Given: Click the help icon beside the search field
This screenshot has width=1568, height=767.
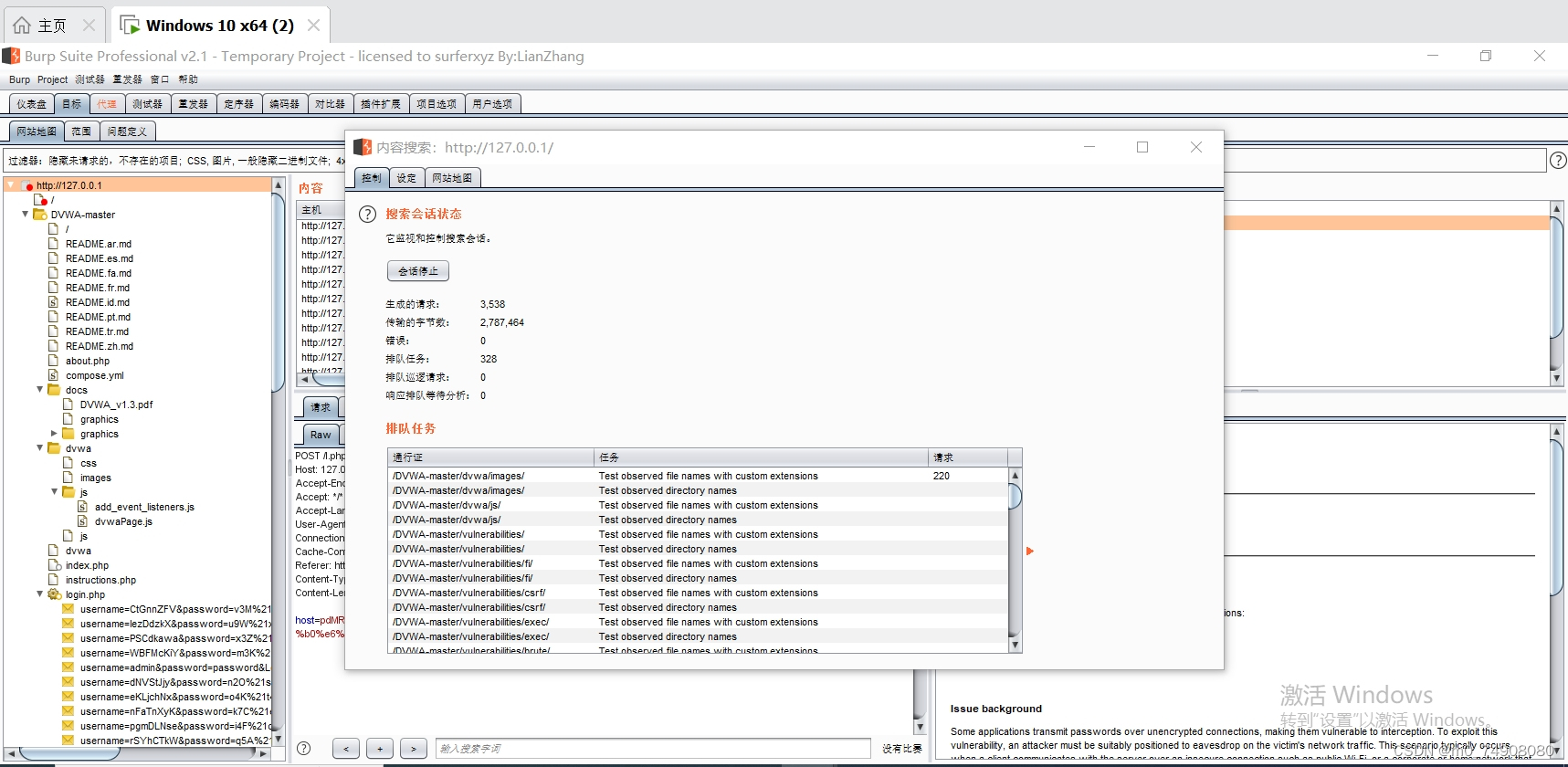Looking at the screenshot, I should (x=304, y=748).
